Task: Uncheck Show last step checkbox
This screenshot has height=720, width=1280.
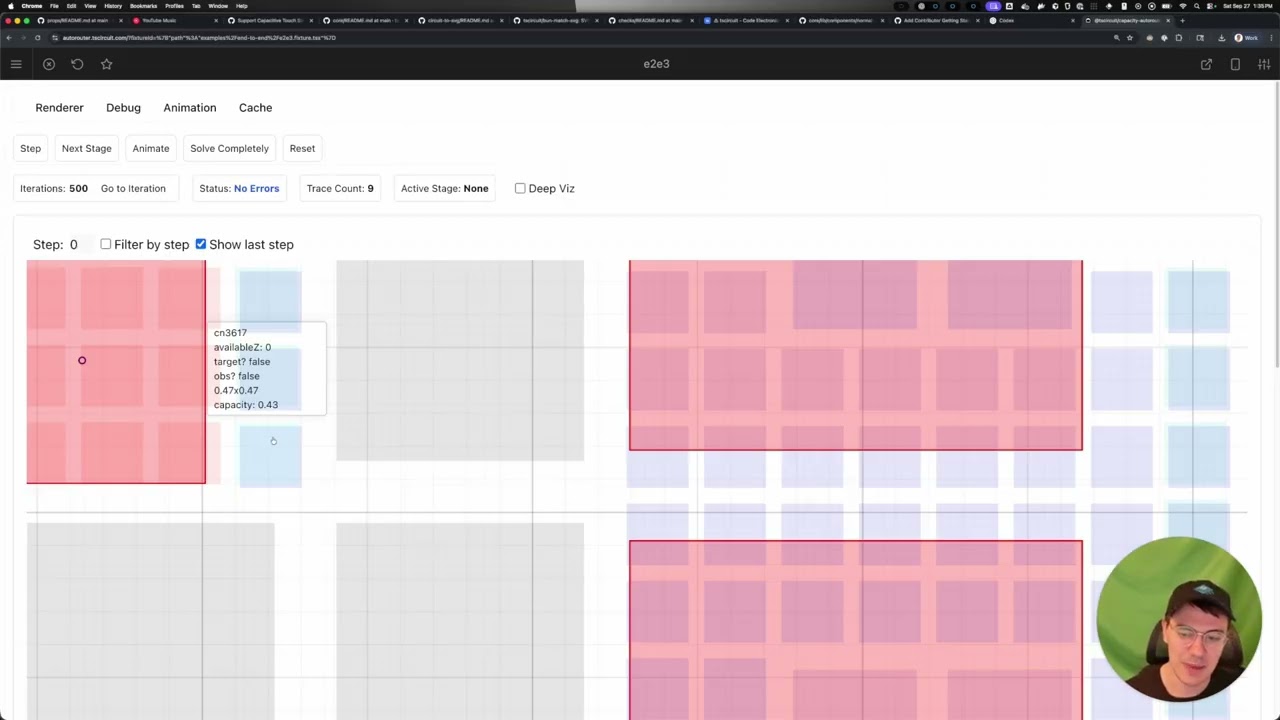Action: 201,244
